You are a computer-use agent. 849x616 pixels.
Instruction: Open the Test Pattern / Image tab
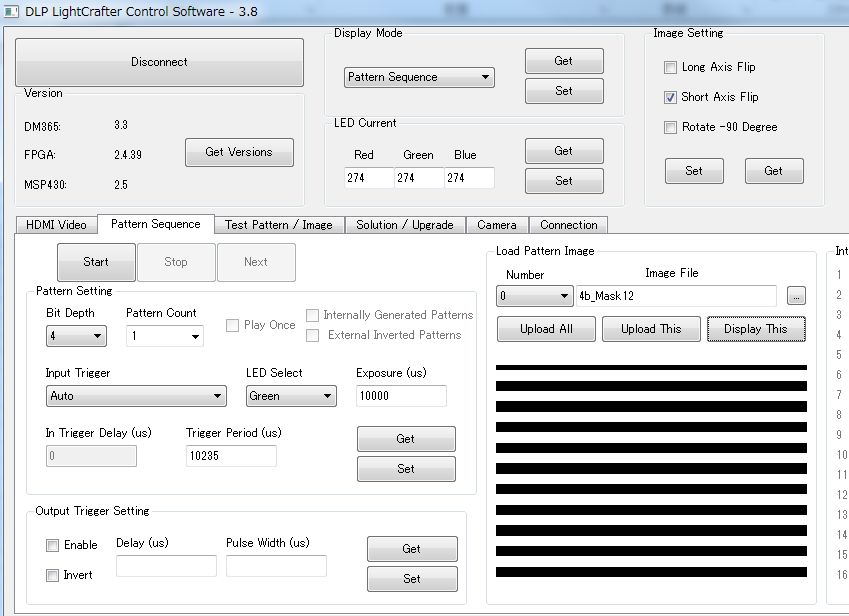tap(279, 225)
